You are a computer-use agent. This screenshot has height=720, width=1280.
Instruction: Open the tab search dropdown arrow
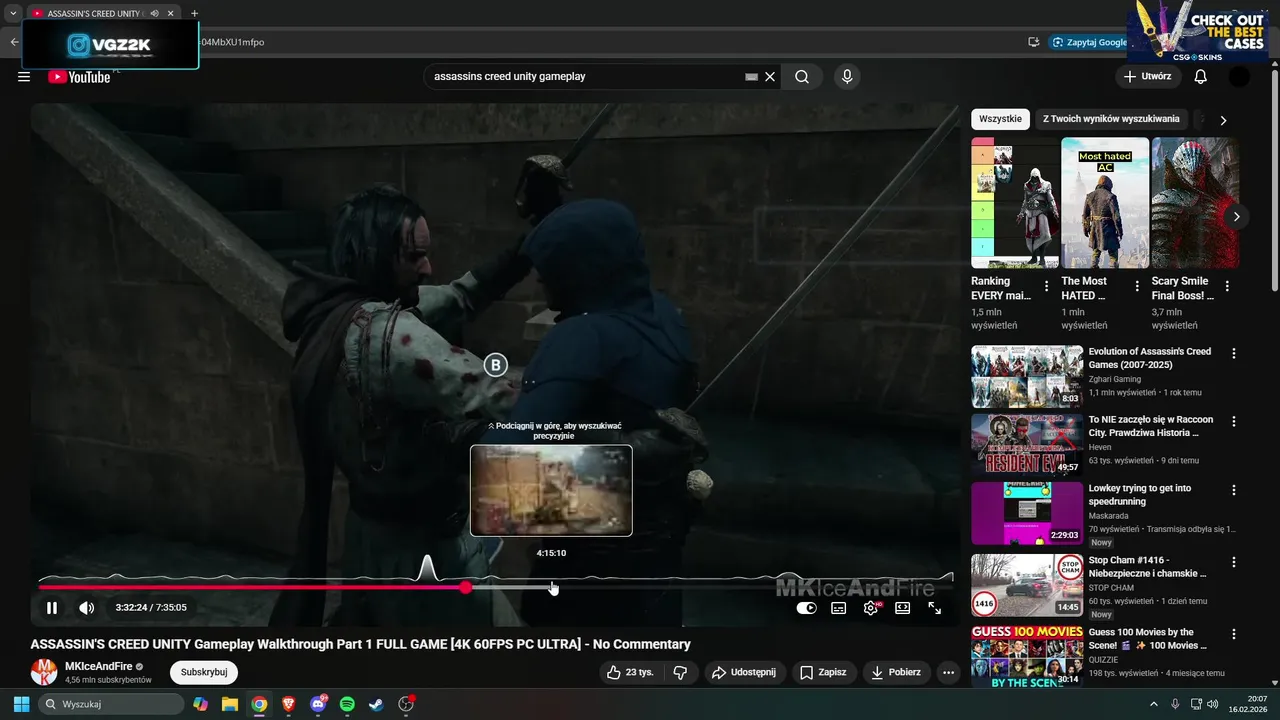(13, 14)
